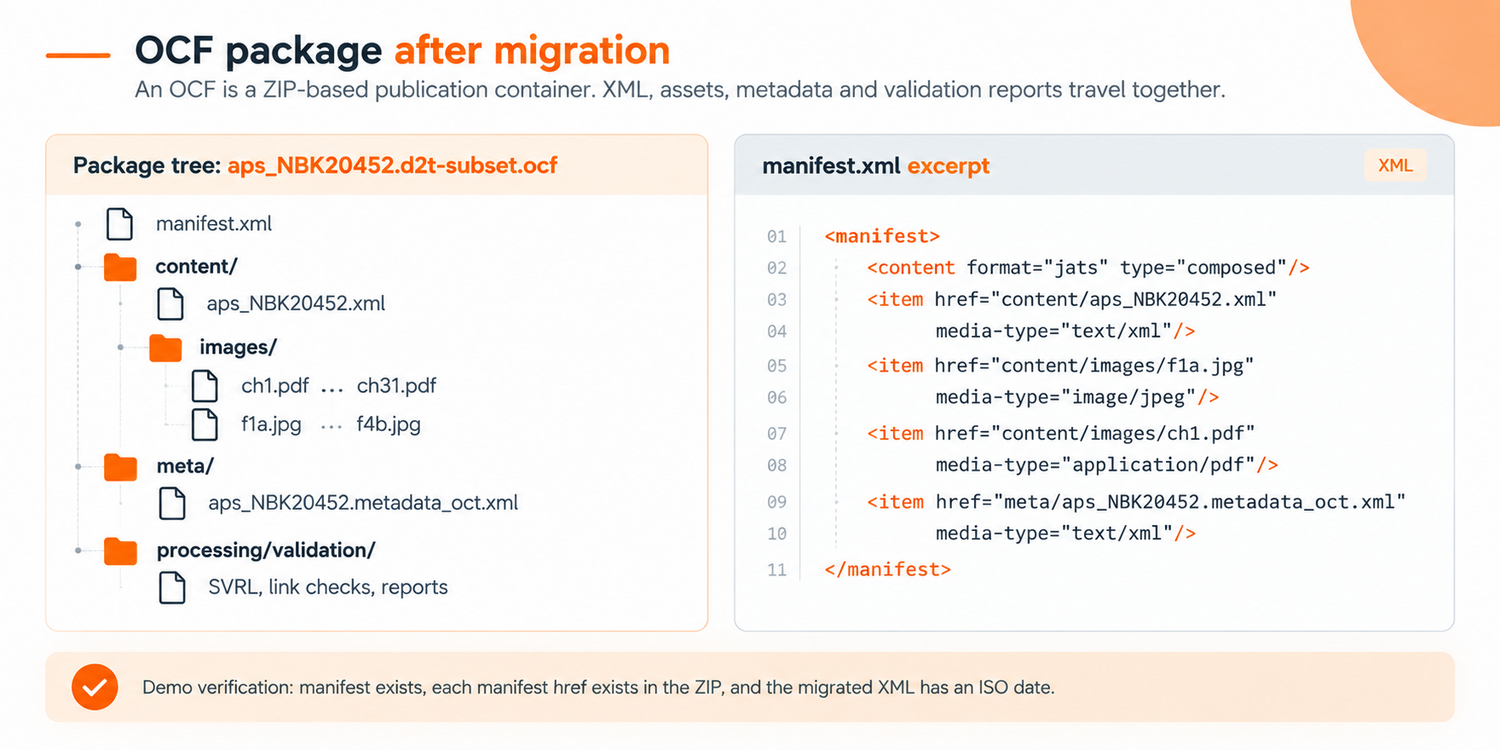
Task: Click the f4b.jpg file name
Action: click(x=389, y=424)
